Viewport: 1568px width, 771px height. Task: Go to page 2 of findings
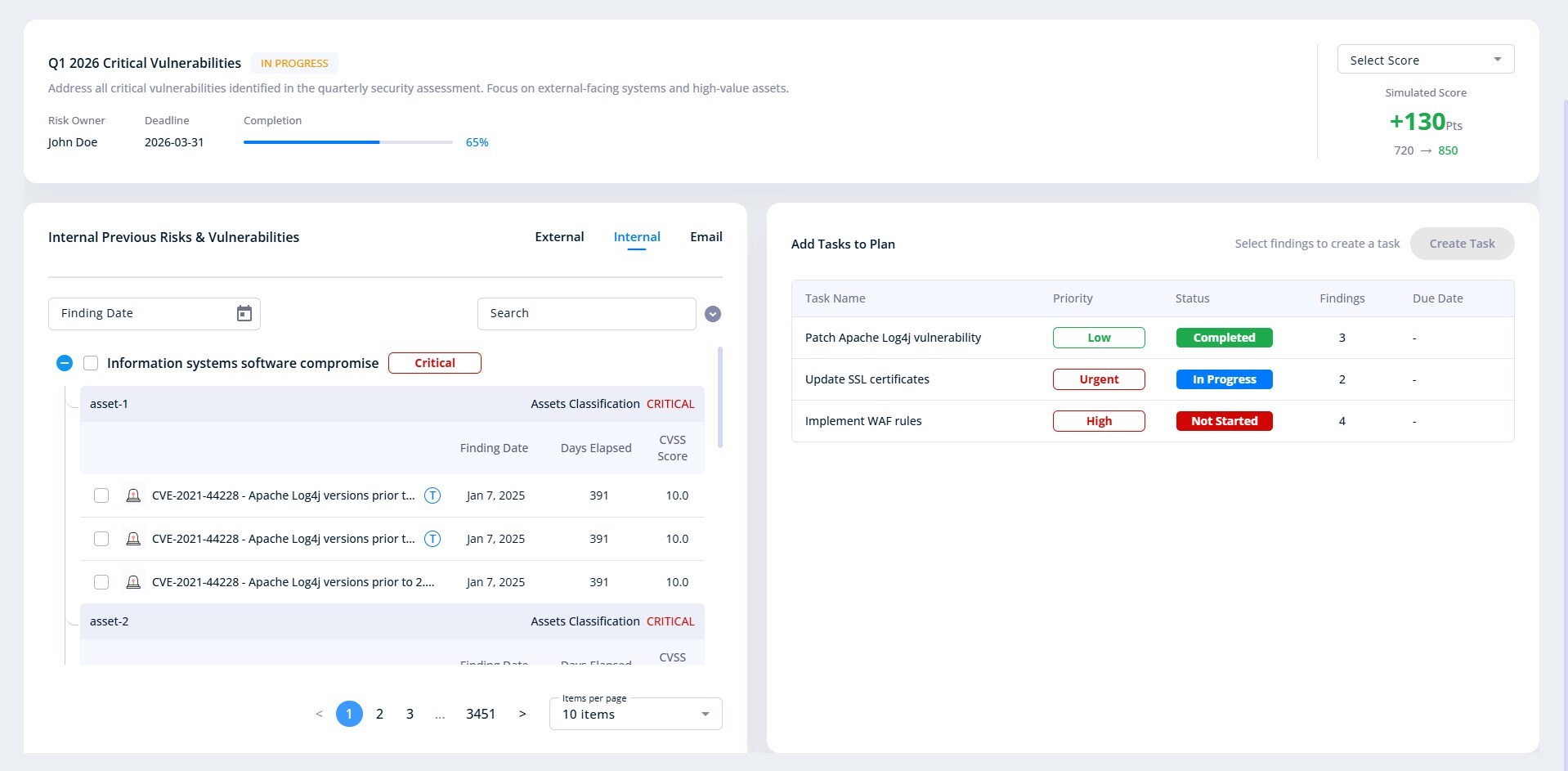pos(379,714)
